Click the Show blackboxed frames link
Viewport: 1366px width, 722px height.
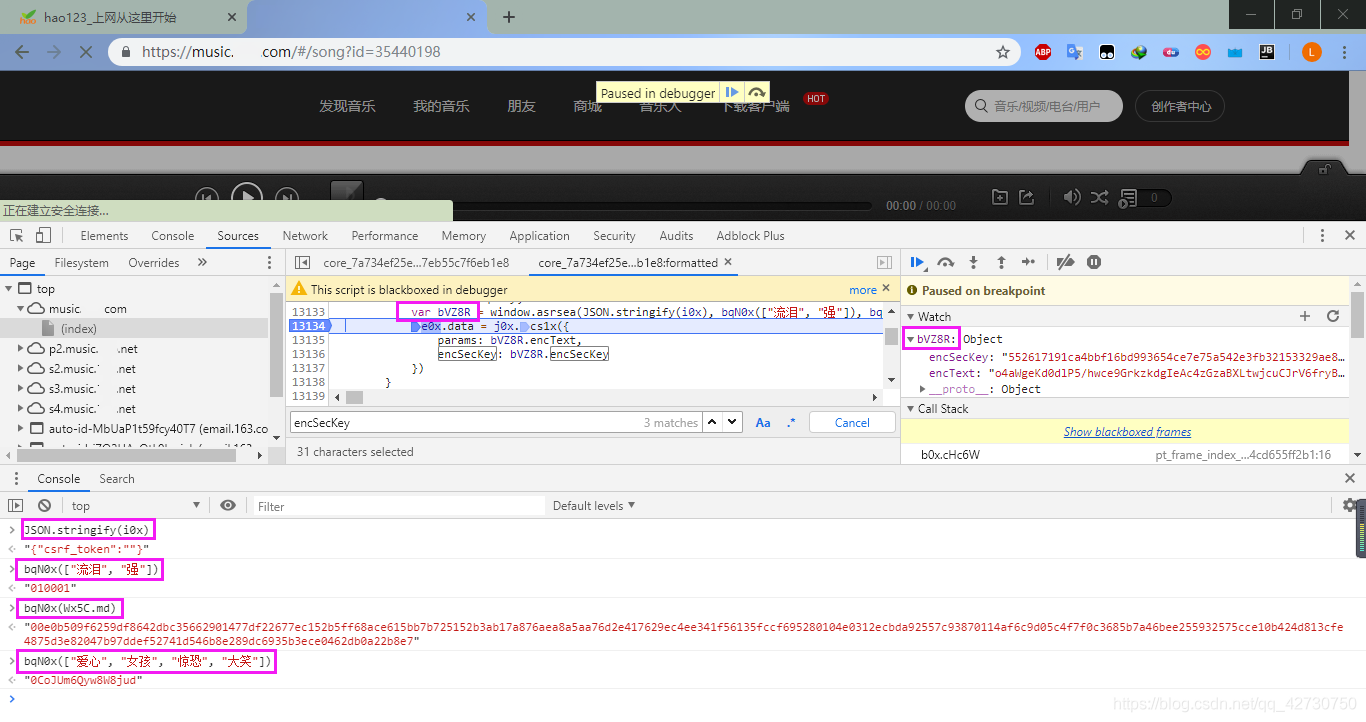(1127, 432)
